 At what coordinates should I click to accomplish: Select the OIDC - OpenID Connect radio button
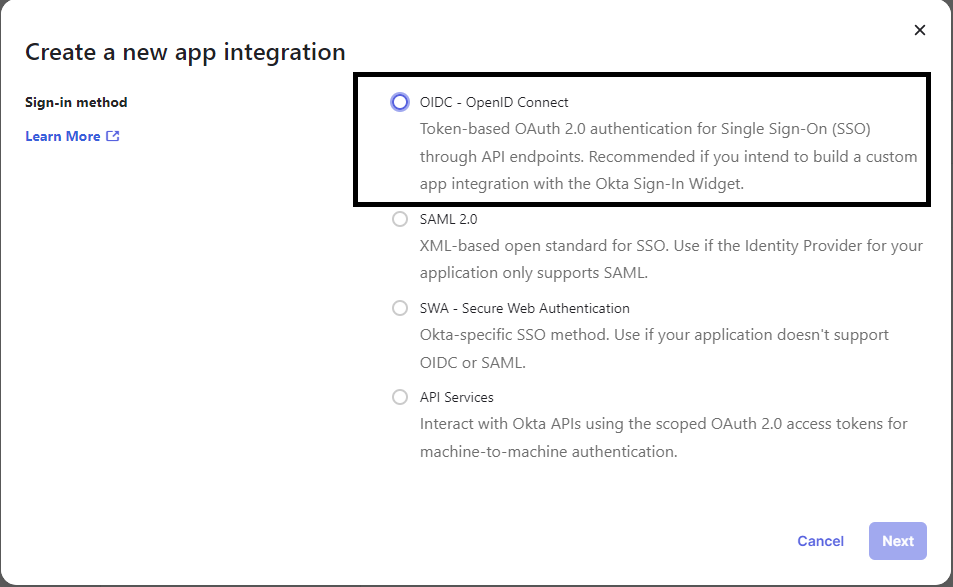[400, 102]
